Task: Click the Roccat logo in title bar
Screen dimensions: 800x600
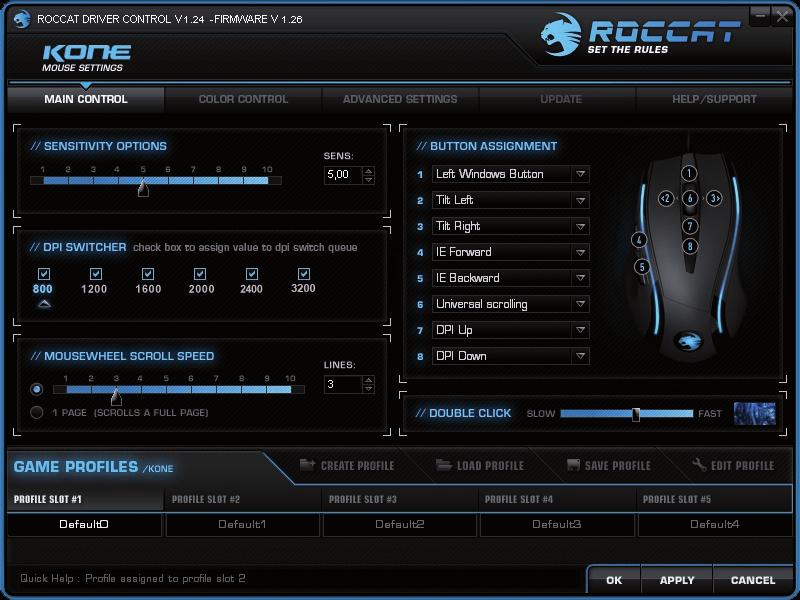Action: 21,19
